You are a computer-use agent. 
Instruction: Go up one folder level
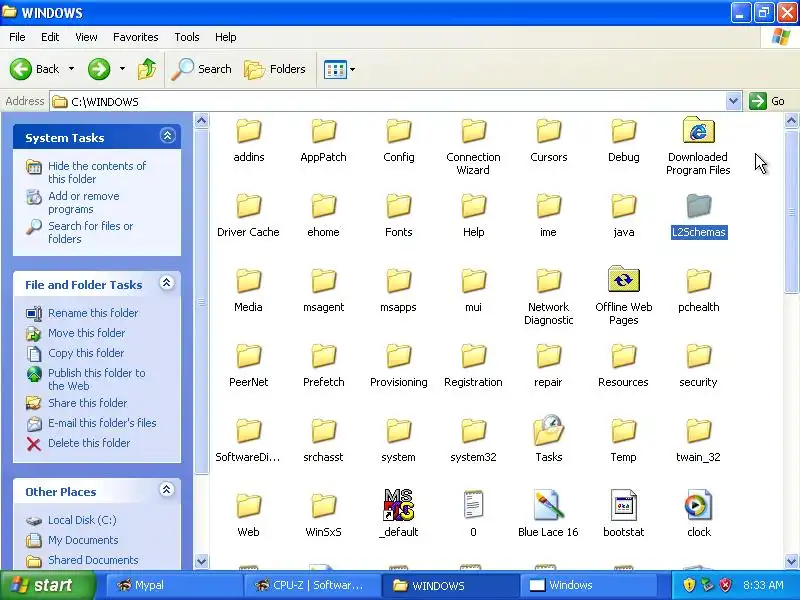147,69
